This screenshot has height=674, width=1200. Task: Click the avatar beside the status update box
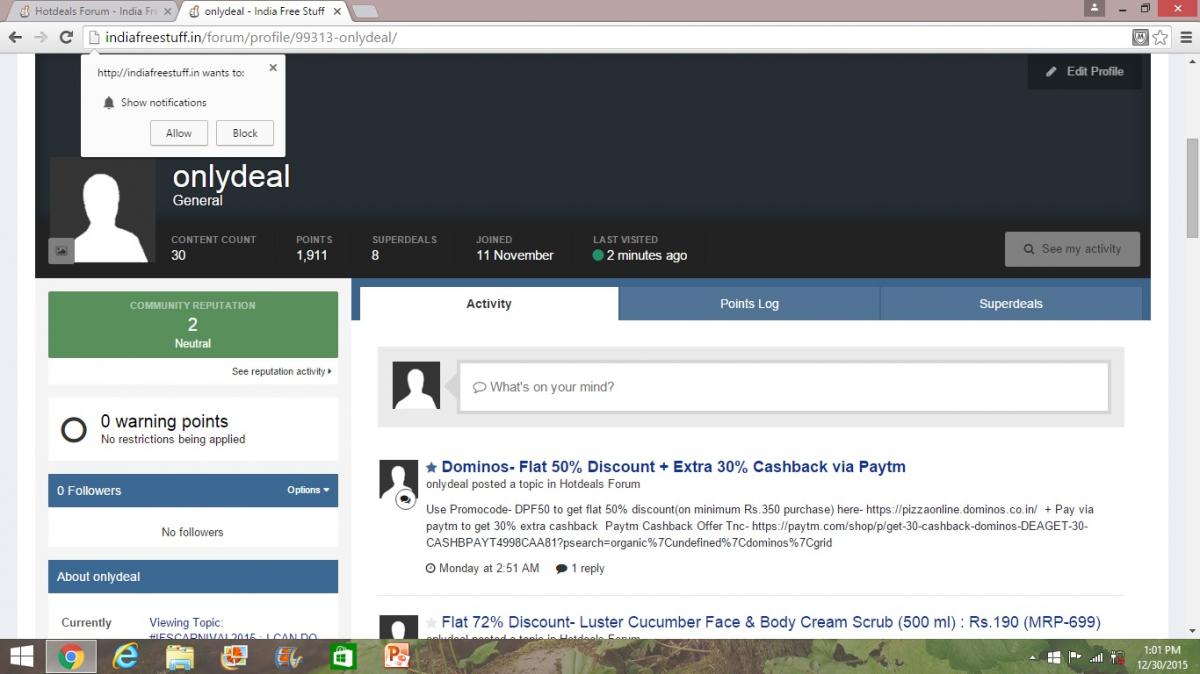[416, 385]
